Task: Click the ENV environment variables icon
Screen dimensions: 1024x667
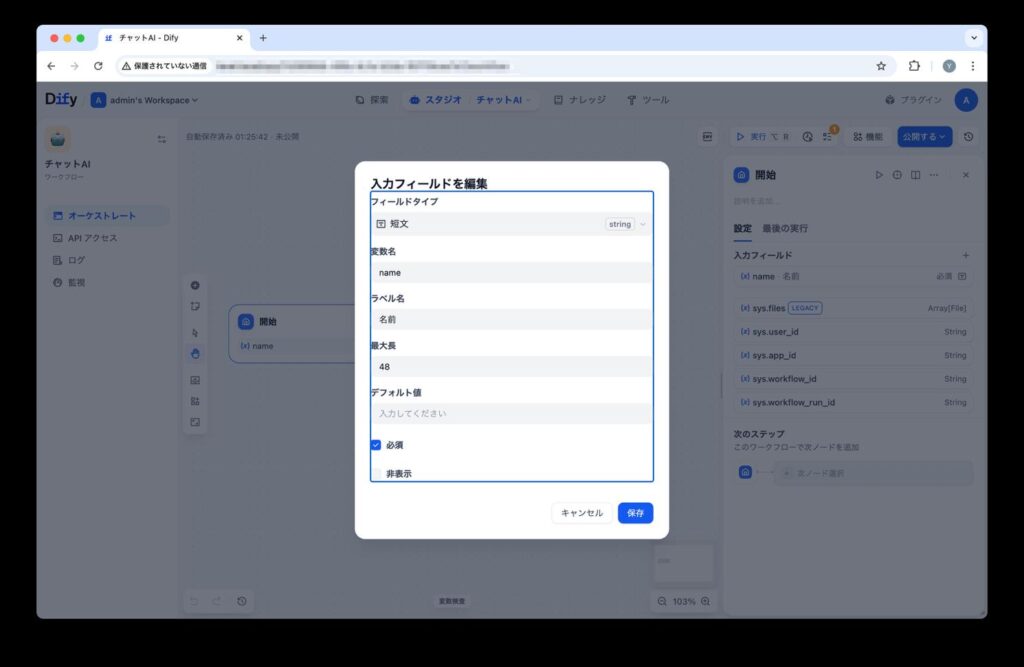Action: coord(708,136)
